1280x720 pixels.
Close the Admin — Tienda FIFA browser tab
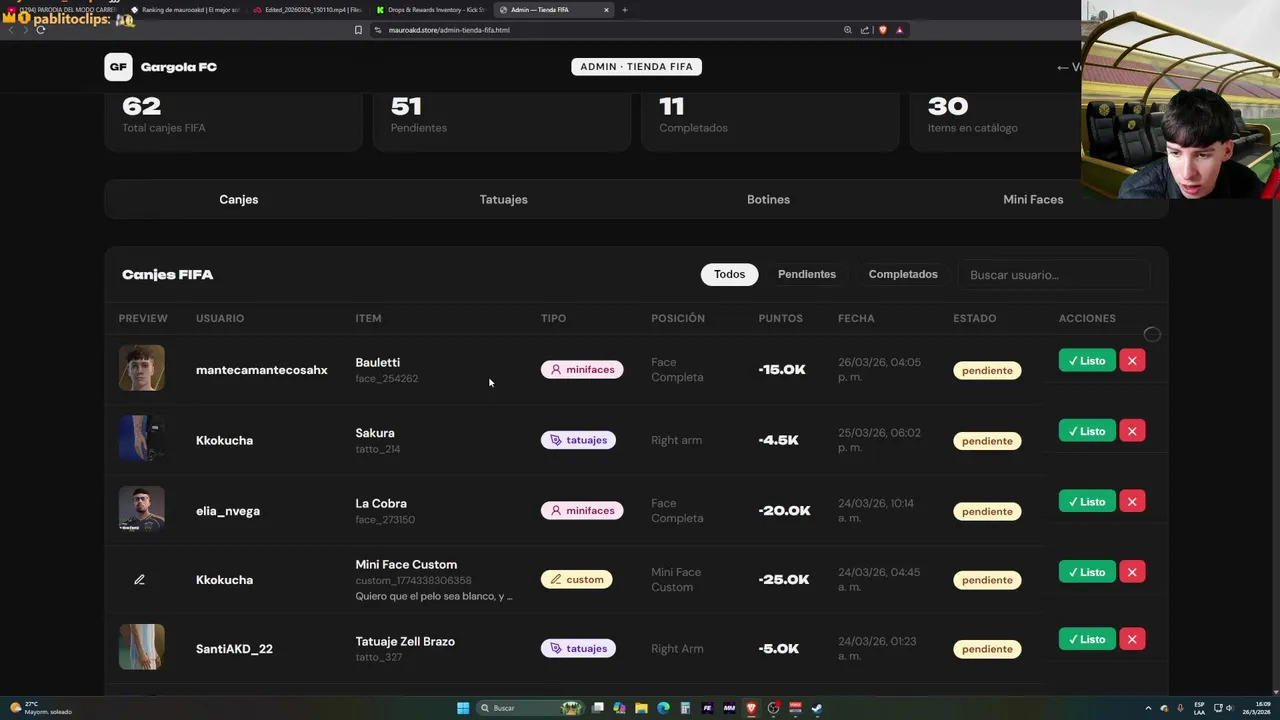click(606, 10)
